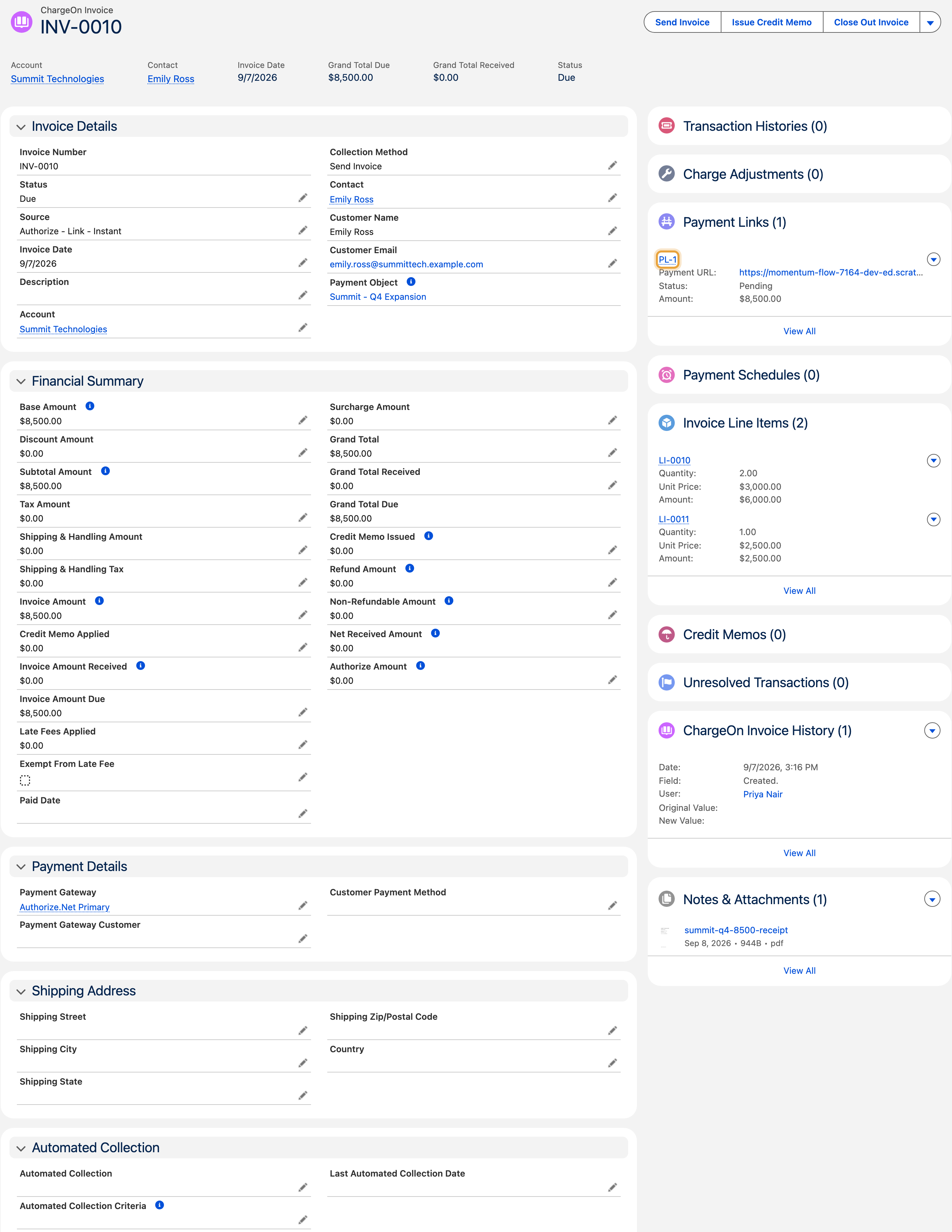The width and height of the screenshot is (952, 1232).
Task: Click Close Out Invoice button
Action: click(871, 23)
